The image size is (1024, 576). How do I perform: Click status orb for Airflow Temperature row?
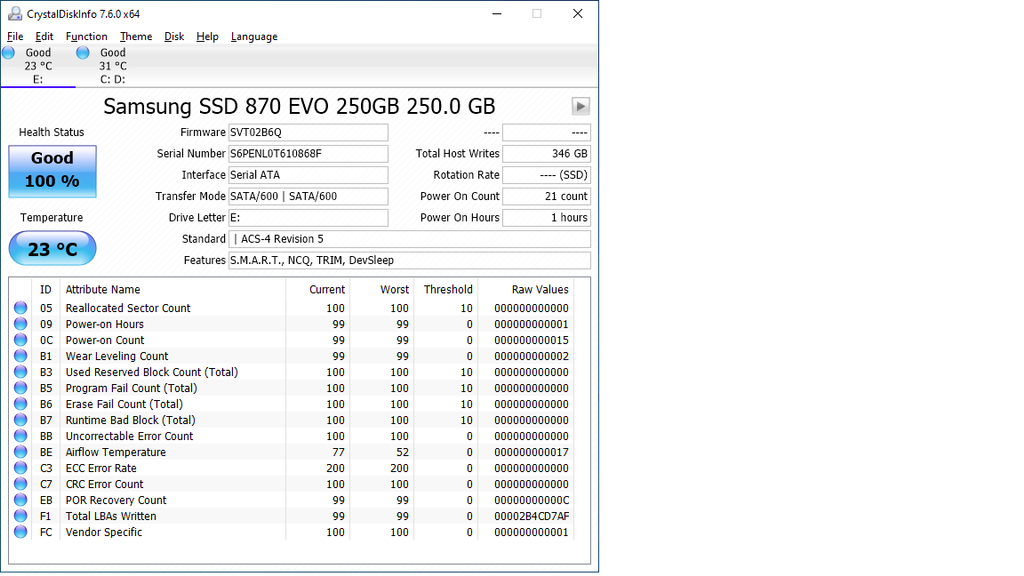click(x=20, y=452)
